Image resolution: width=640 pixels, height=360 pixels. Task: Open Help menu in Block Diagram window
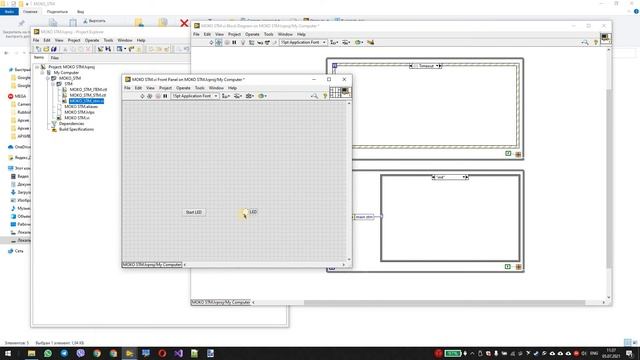coord(301,34)
